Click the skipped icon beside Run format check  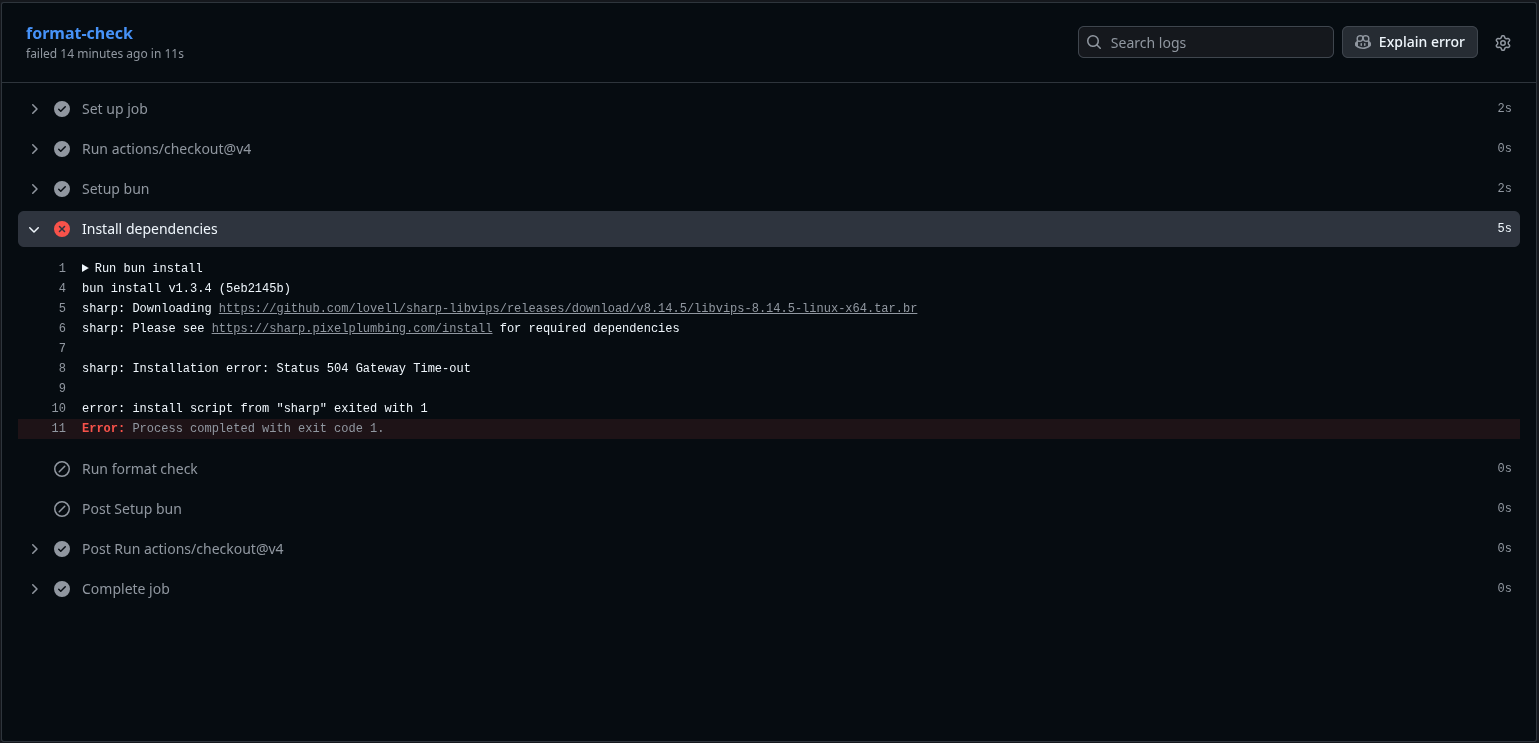point(62,468)
